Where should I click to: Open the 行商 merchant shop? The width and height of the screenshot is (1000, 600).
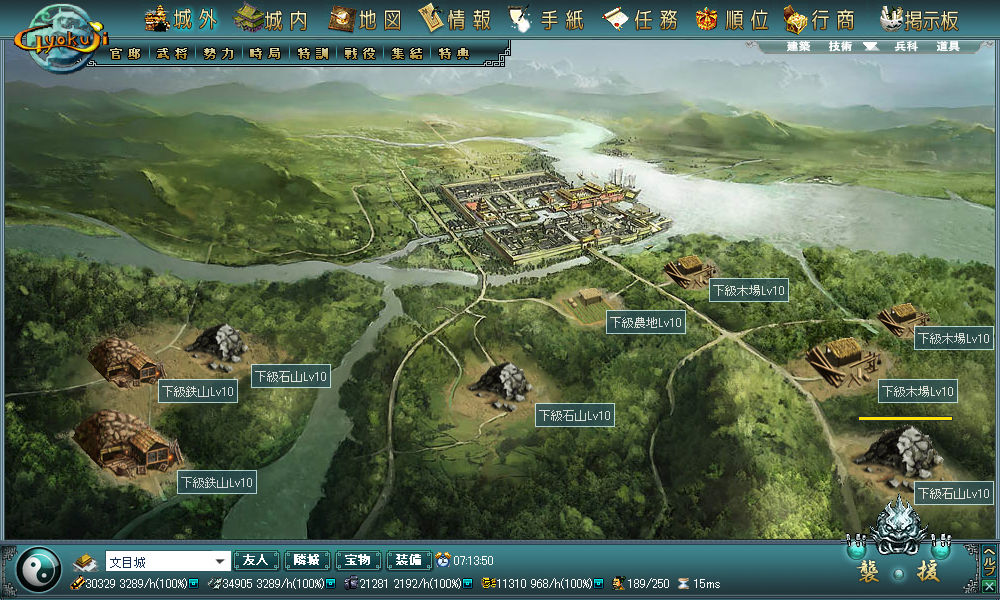pos(820,20)
